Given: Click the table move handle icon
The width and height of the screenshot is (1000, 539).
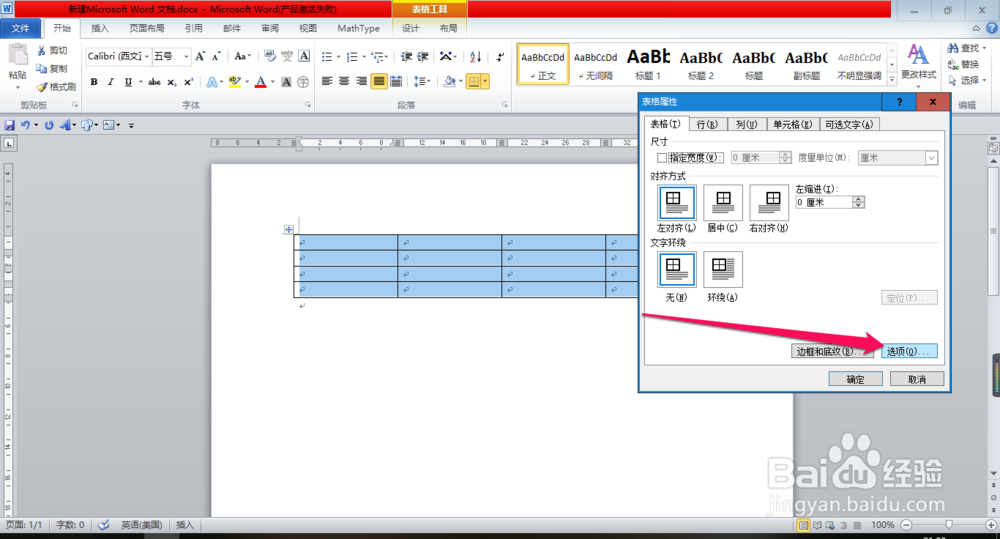Looking at the screenshot, I should click(x=288, y=229).
